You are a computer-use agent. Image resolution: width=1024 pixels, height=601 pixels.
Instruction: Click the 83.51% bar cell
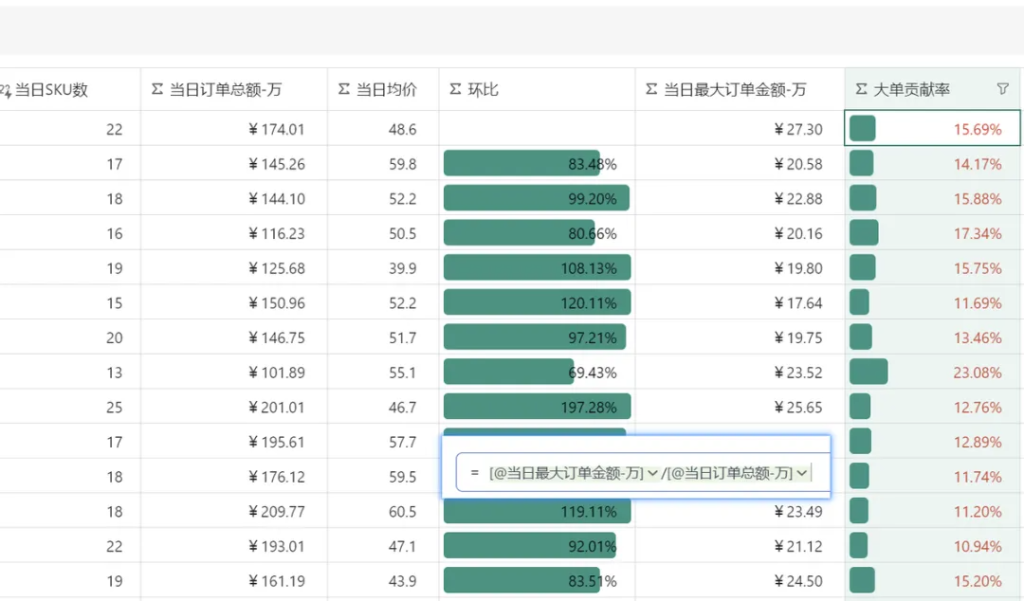[537, 581]
